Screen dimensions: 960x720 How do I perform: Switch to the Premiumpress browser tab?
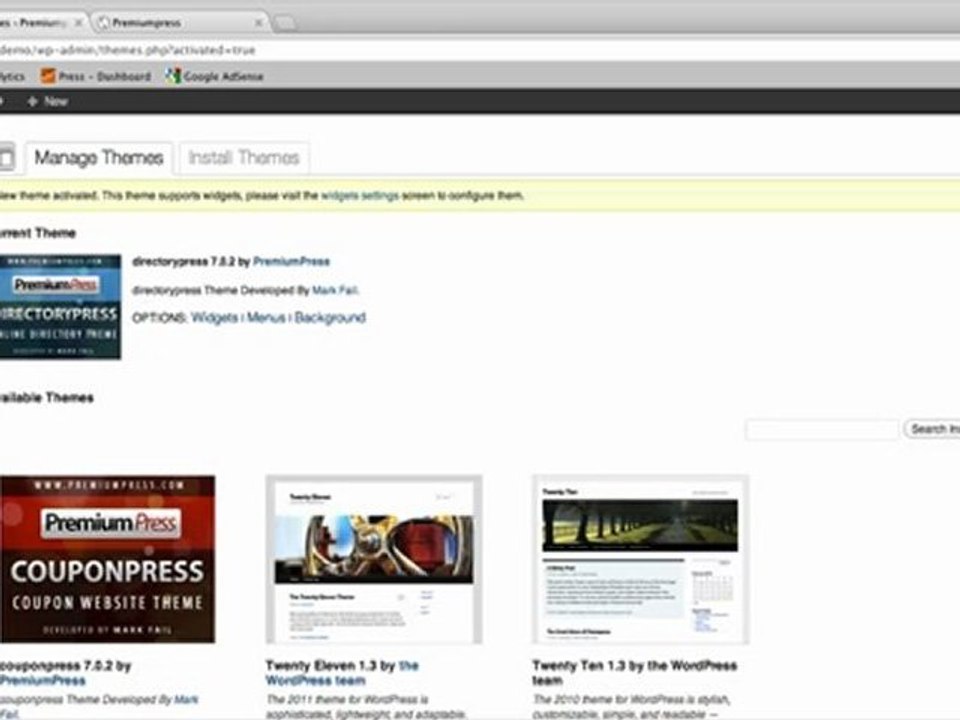tap(178, 23)
